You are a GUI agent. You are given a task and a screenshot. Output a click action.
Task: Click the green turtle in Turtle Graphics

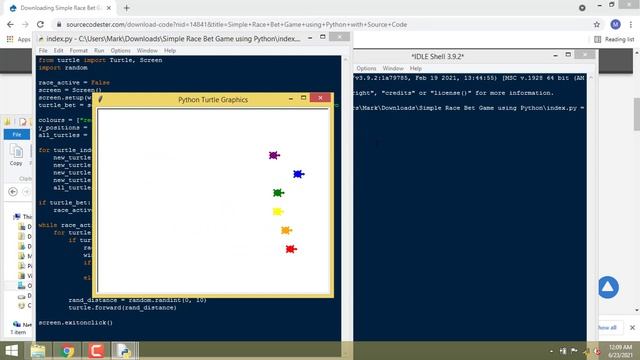278,193
